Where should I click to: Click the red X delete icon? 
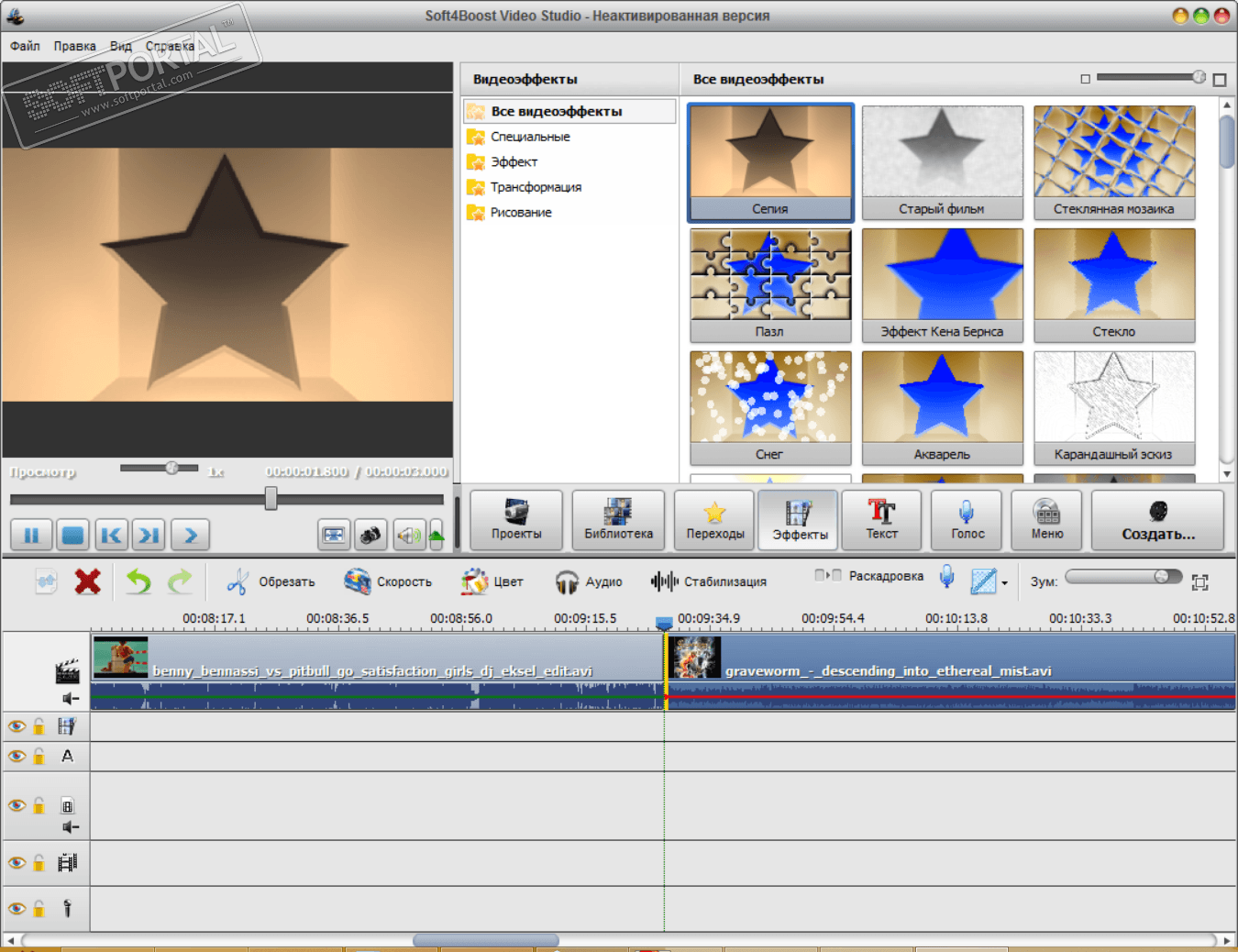click(88, 581)
